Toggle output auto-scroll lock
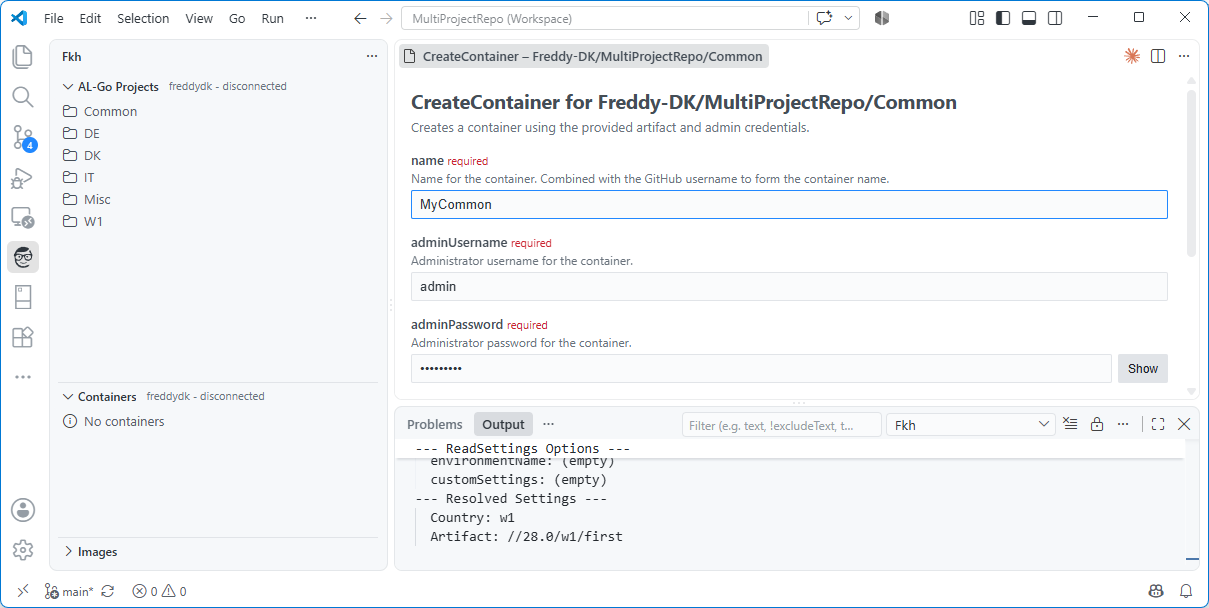Viewport: 1209px width, 608px height. coord(1096,424)
